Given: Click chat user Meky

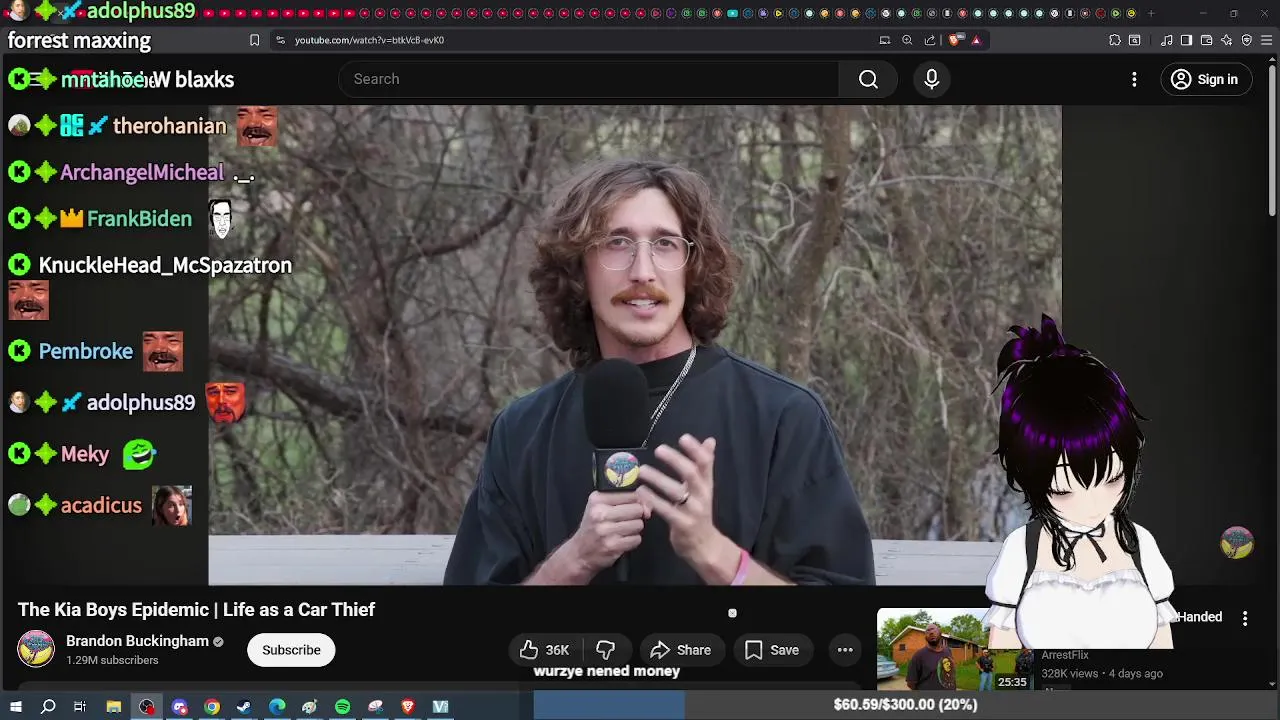Looking at the screenshot, I should [x=85, y=454].
